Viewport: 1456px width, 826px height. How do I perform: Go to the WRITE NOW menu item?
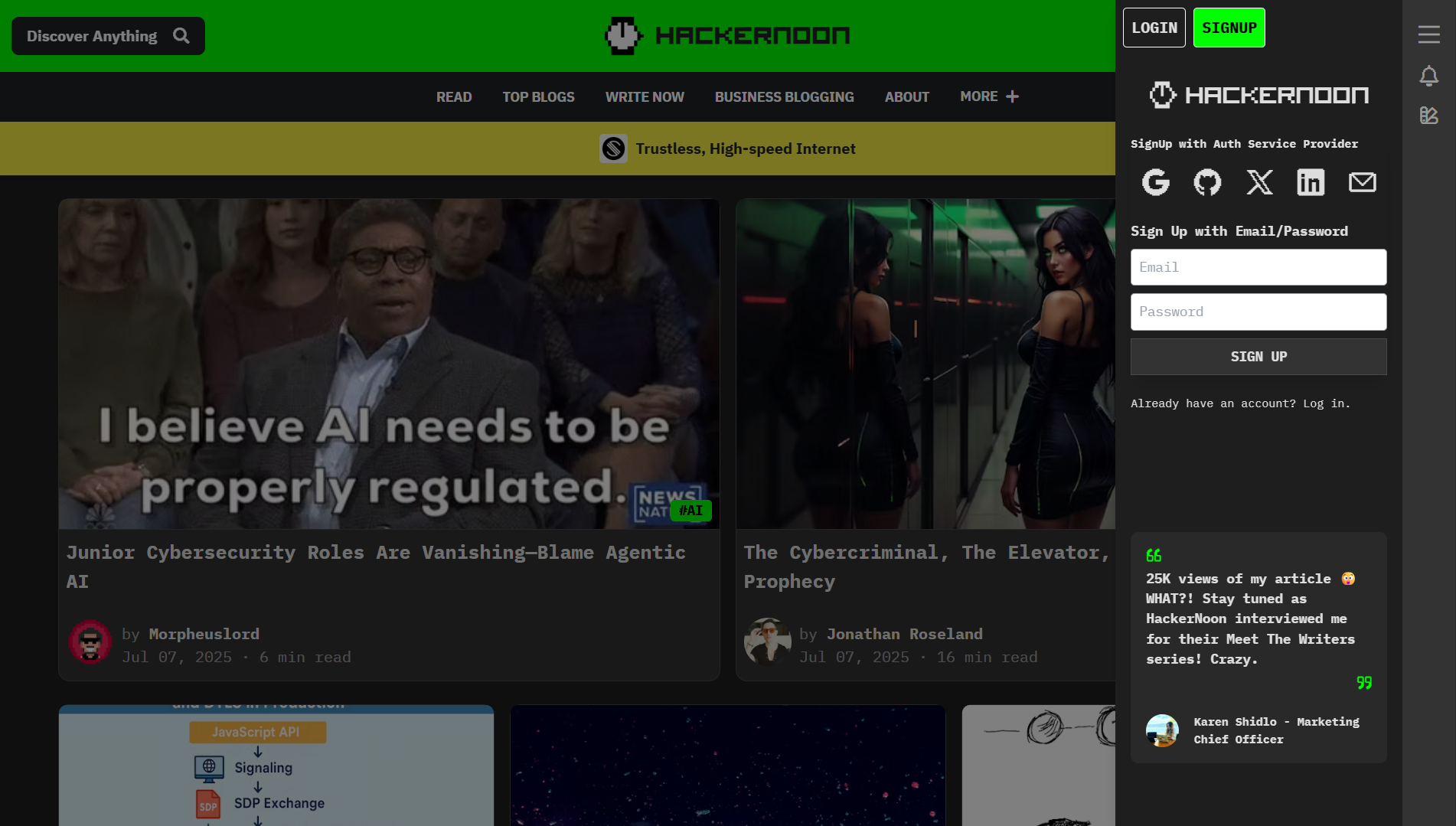click(x=645, y=97)
